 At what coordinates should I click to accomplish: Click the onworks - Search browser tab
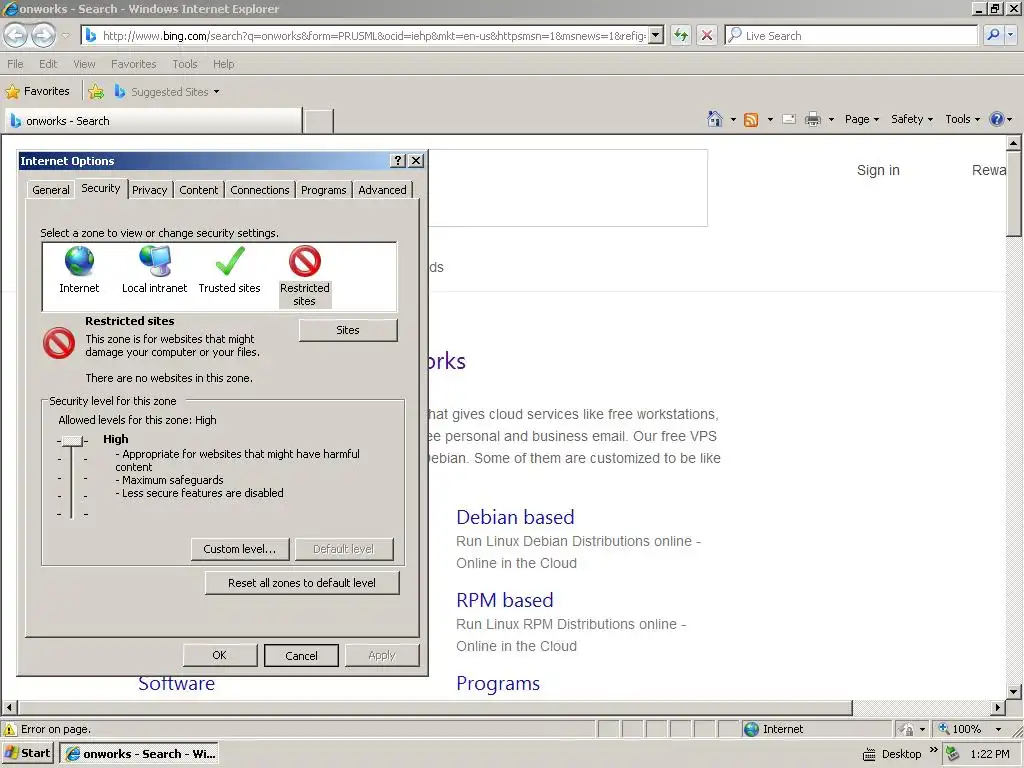point(153,121)
